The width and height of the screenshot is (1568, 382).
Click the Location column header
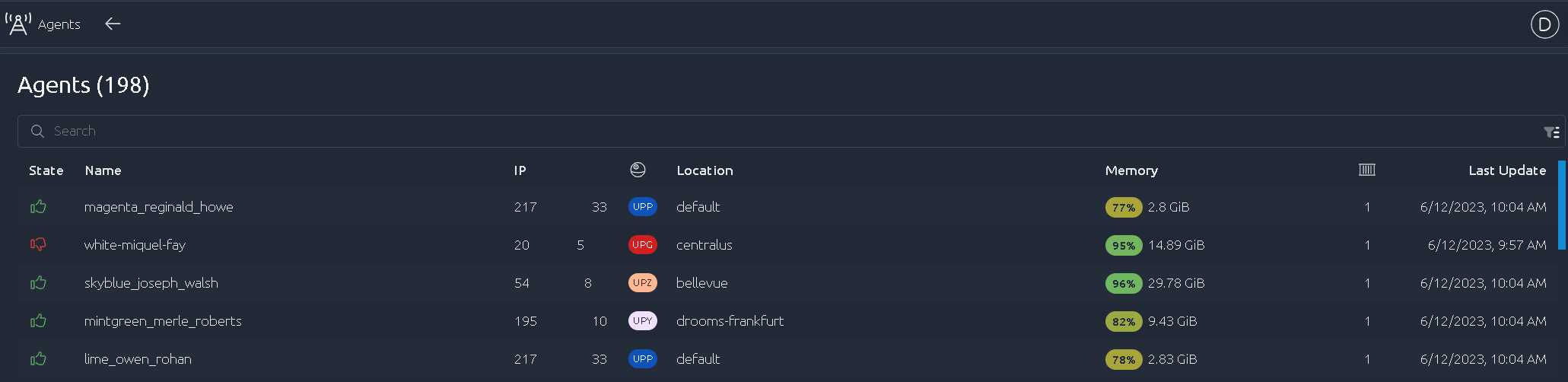click(704, 170)
